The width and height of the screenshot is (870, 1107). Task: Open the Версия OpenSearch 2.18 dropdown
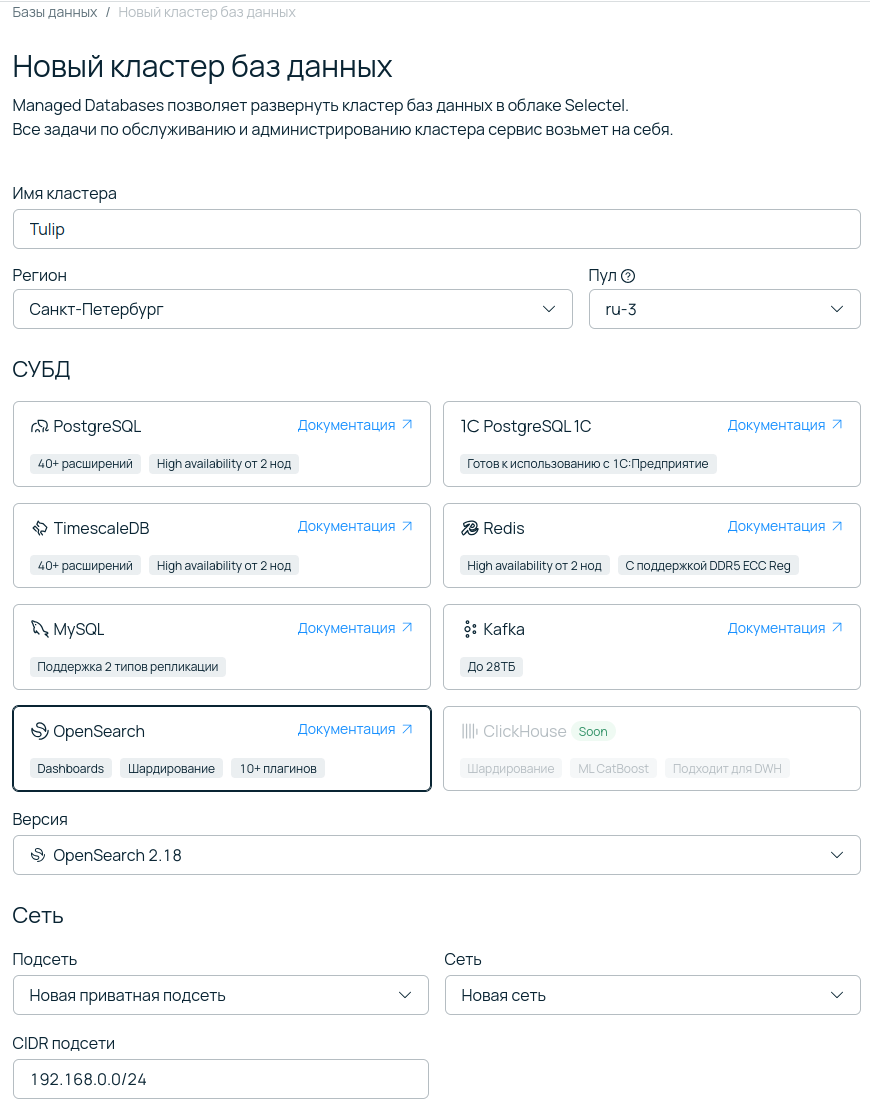(436, 855)
